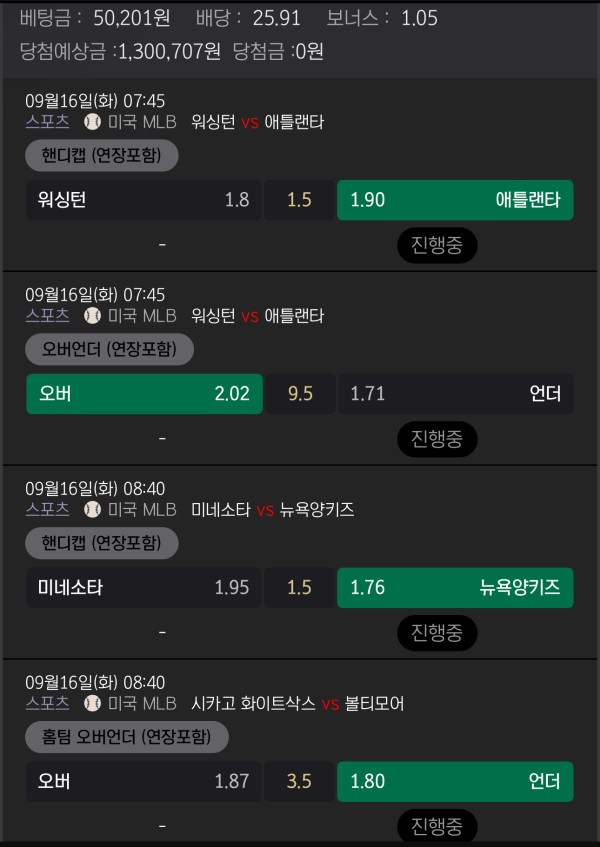The height and width of the screenshot is (847, 600).
Task: Click the 오버 1.87 odds on the 볼티모어 match
Action: [x=143, y=782]
